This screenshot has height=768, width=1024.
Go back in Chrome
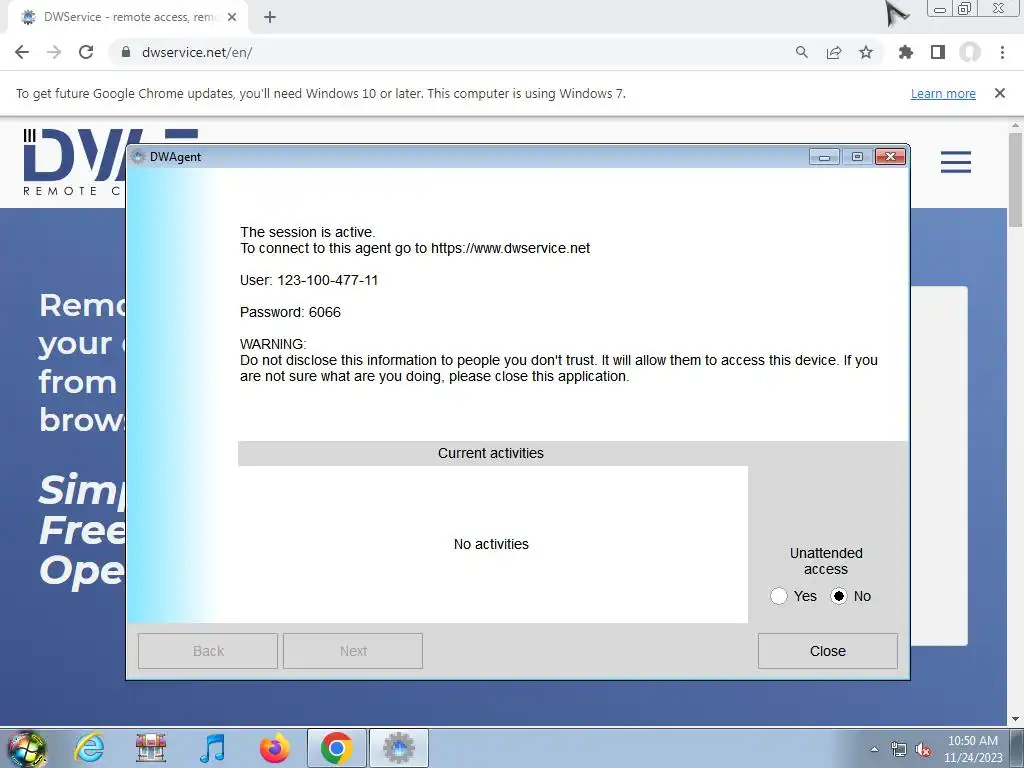coord(22,52)
